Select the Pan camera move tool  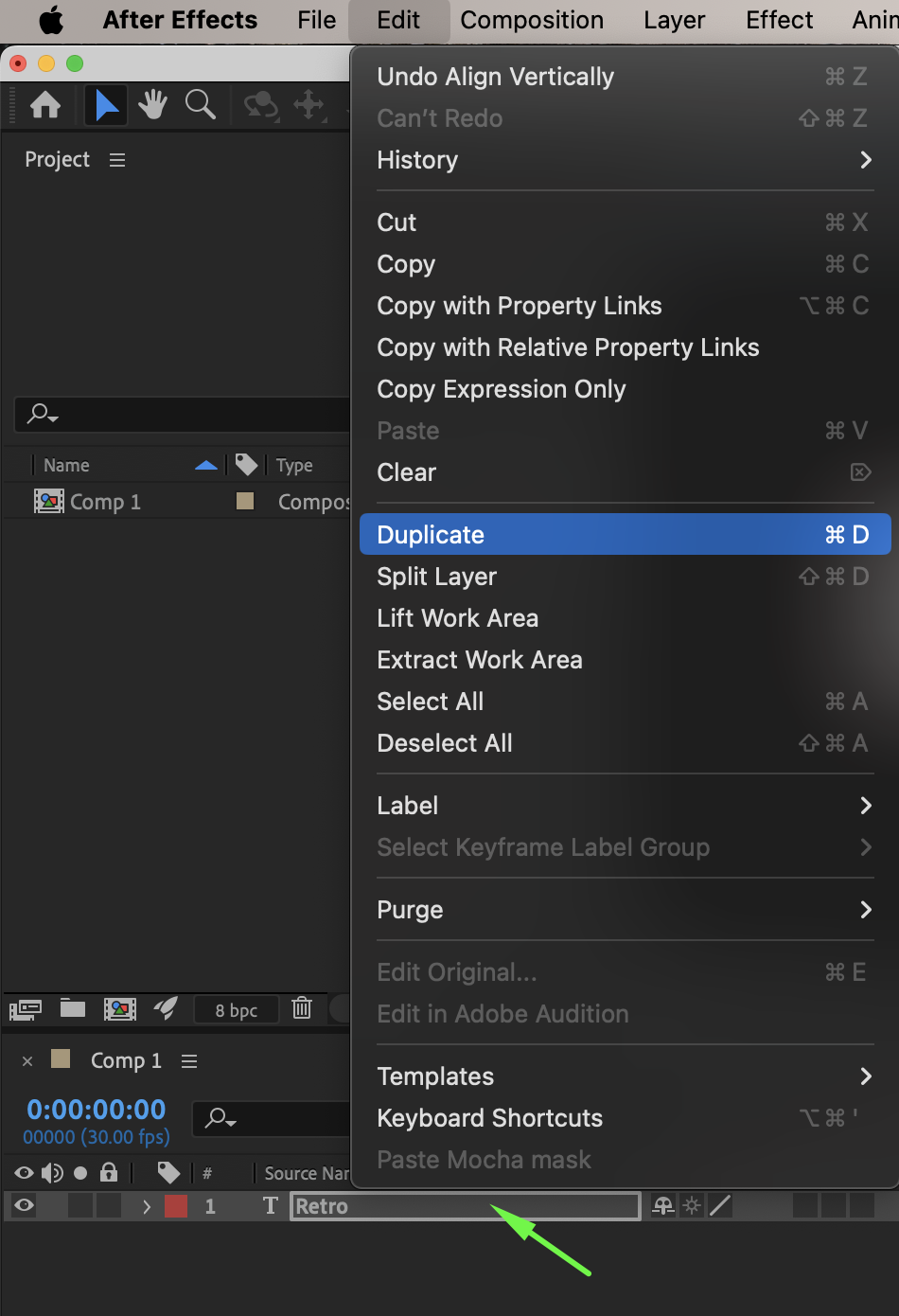point(309,104)
